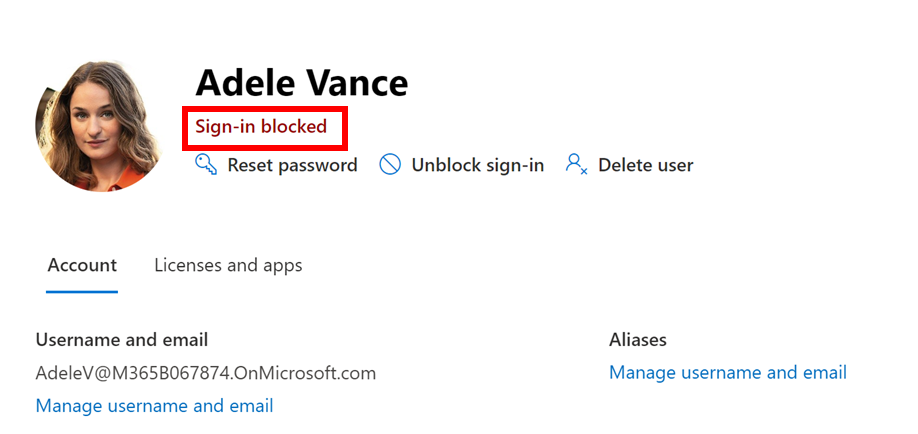This screenshot has width=918, height=434.
Task: Click the blue underline beneath Account tab
Action: (x=82, y=292)
